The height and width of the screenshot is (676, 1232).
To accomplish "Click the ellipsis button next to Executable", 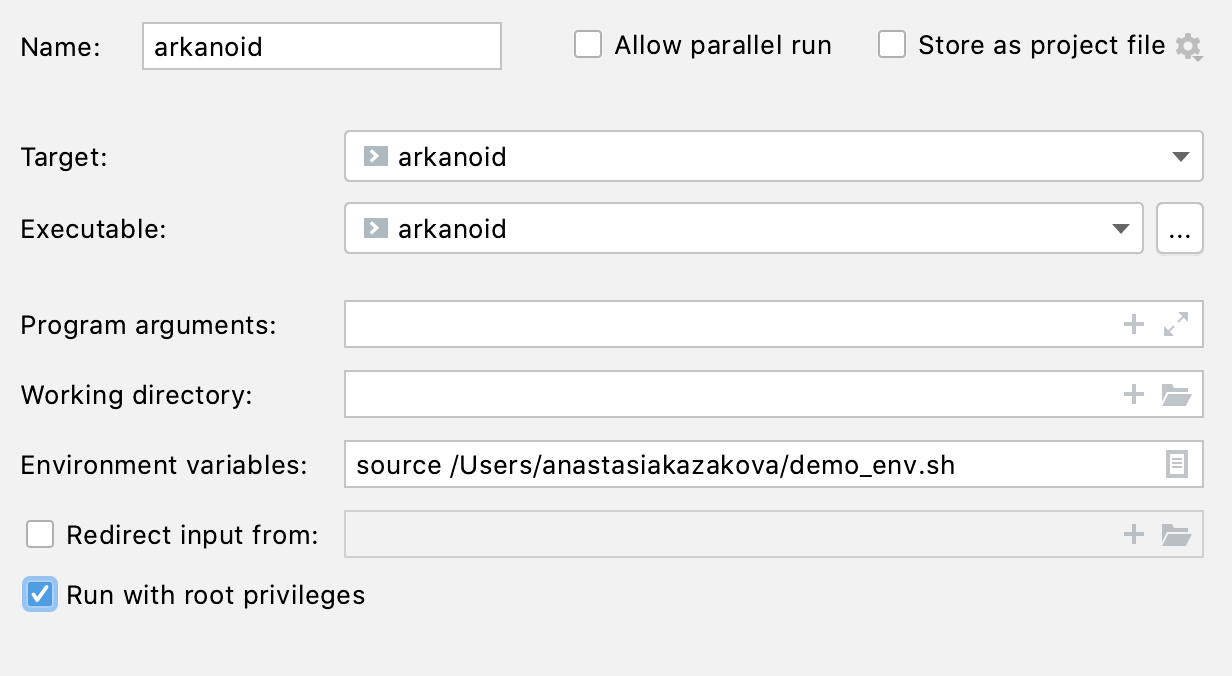I will coord(1180,229).
